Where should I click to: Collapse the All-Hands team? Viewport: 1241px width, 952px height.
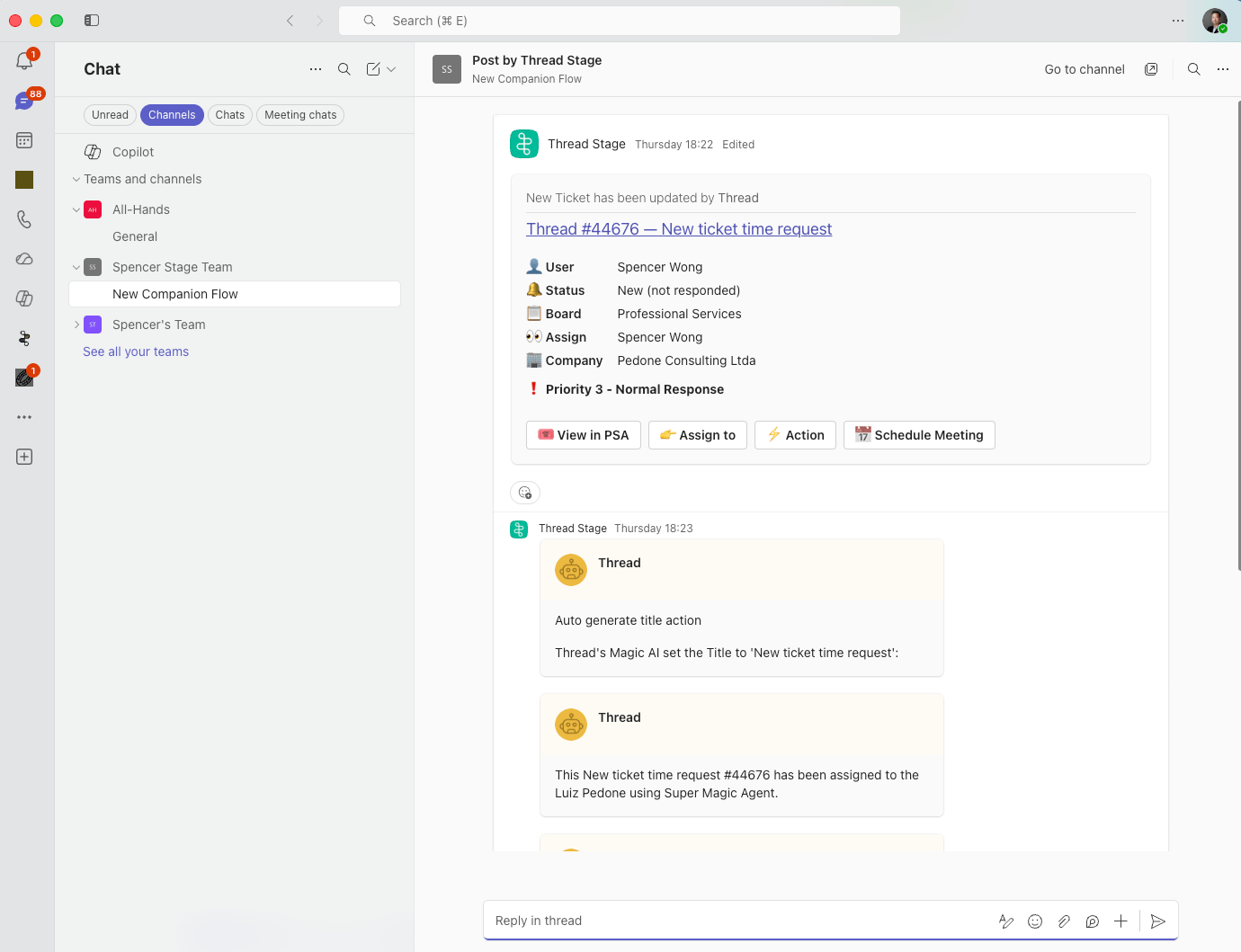76,209
